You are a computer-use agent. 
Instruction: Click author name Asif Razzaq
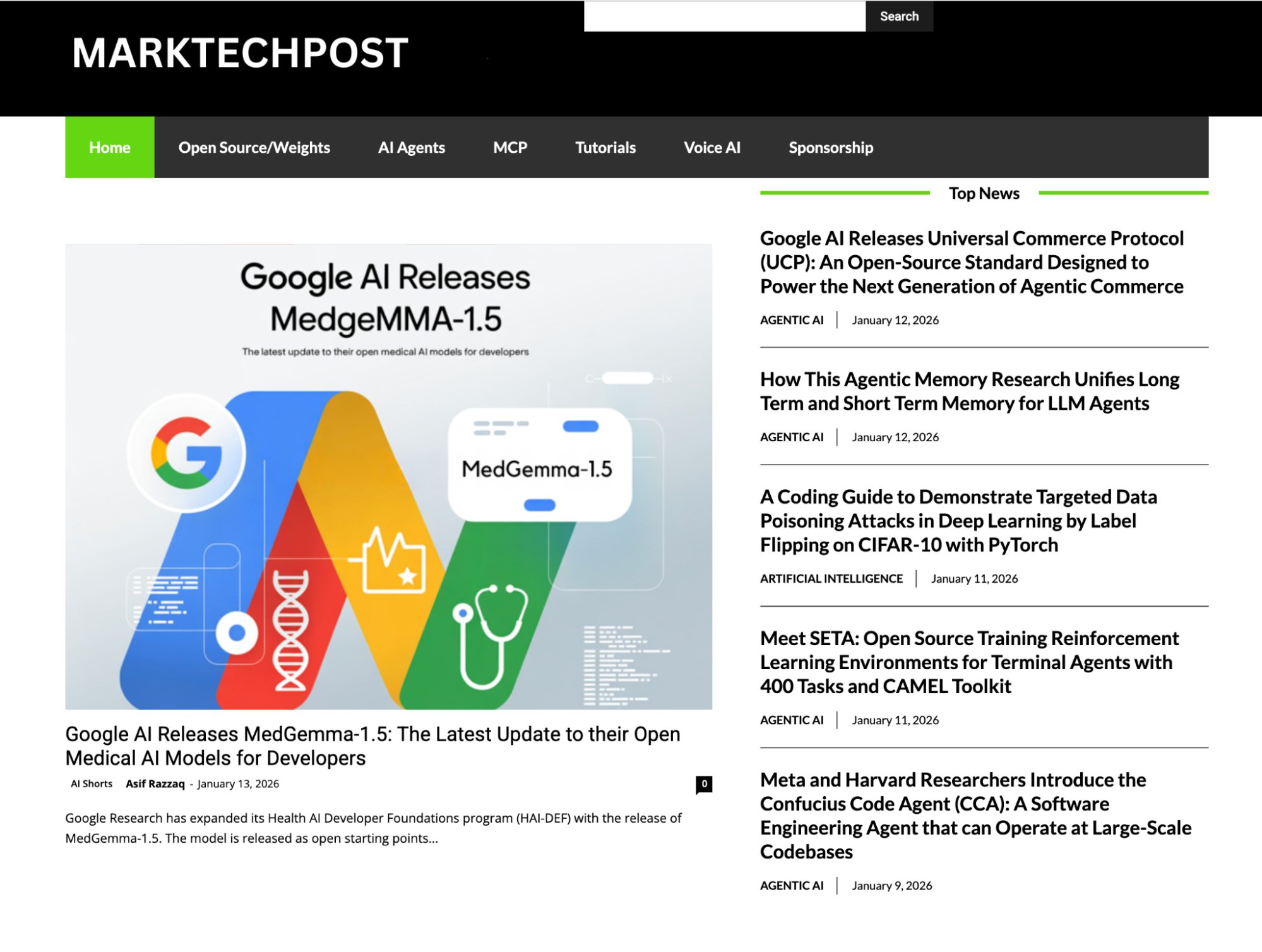(x=155, y=784)
